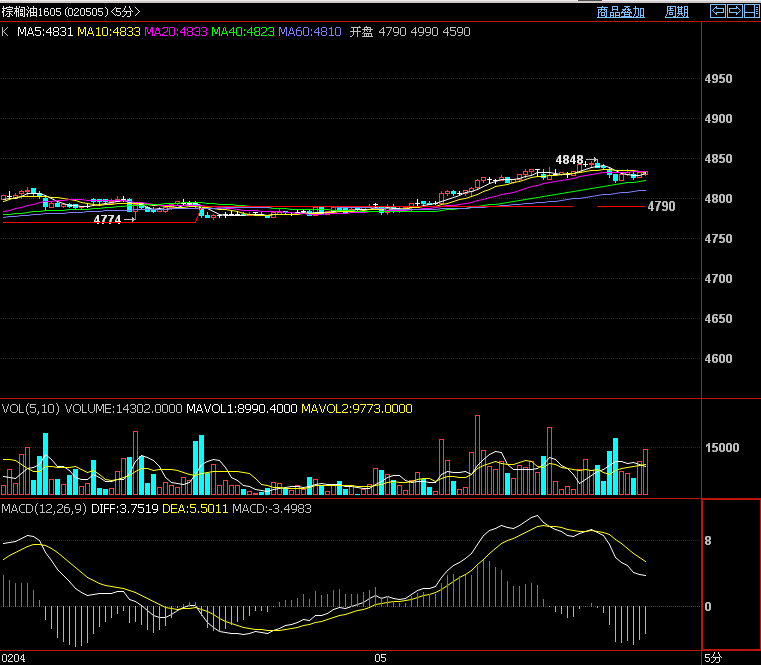Click the MACD(12,26,9) indicator title
Viewport: 761px width, 665px height.
41,508
